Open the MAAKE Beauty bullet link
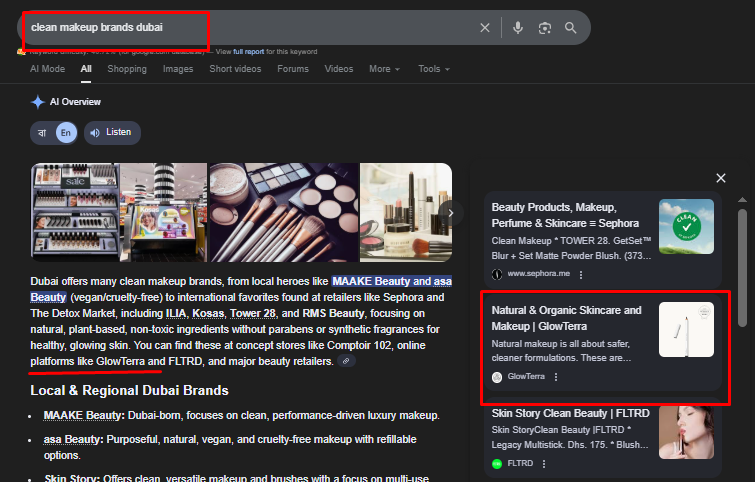The height and width of the screenshot is (482, 755). coord(82,416)
